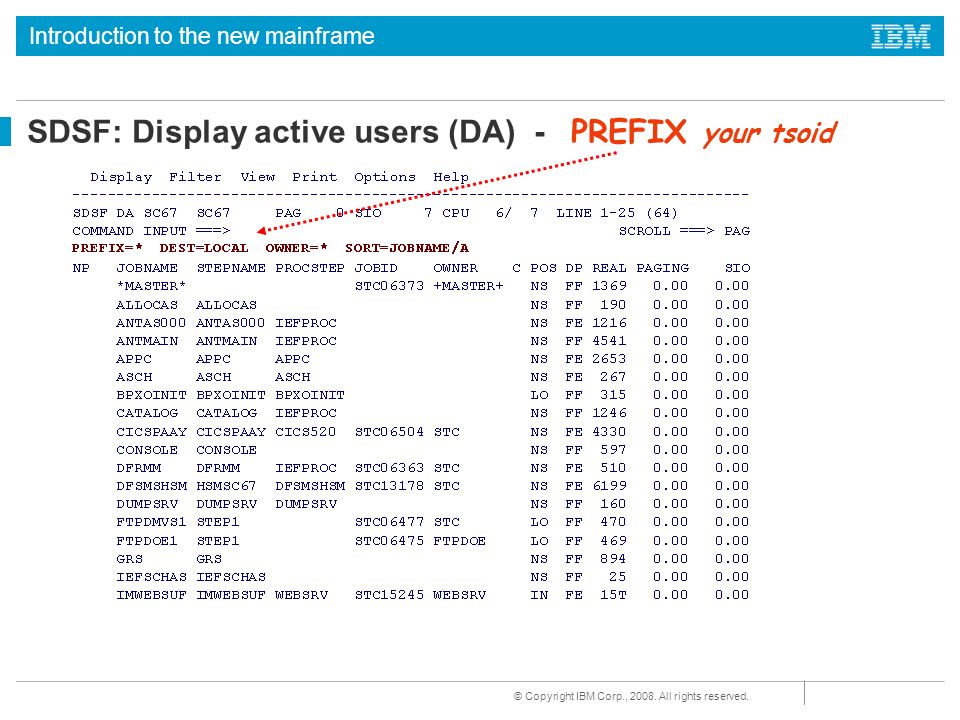The height and width of the screenshot is (720, 960).
Task: Select the DFSMSHSM job name
Action: coord(151,486)
